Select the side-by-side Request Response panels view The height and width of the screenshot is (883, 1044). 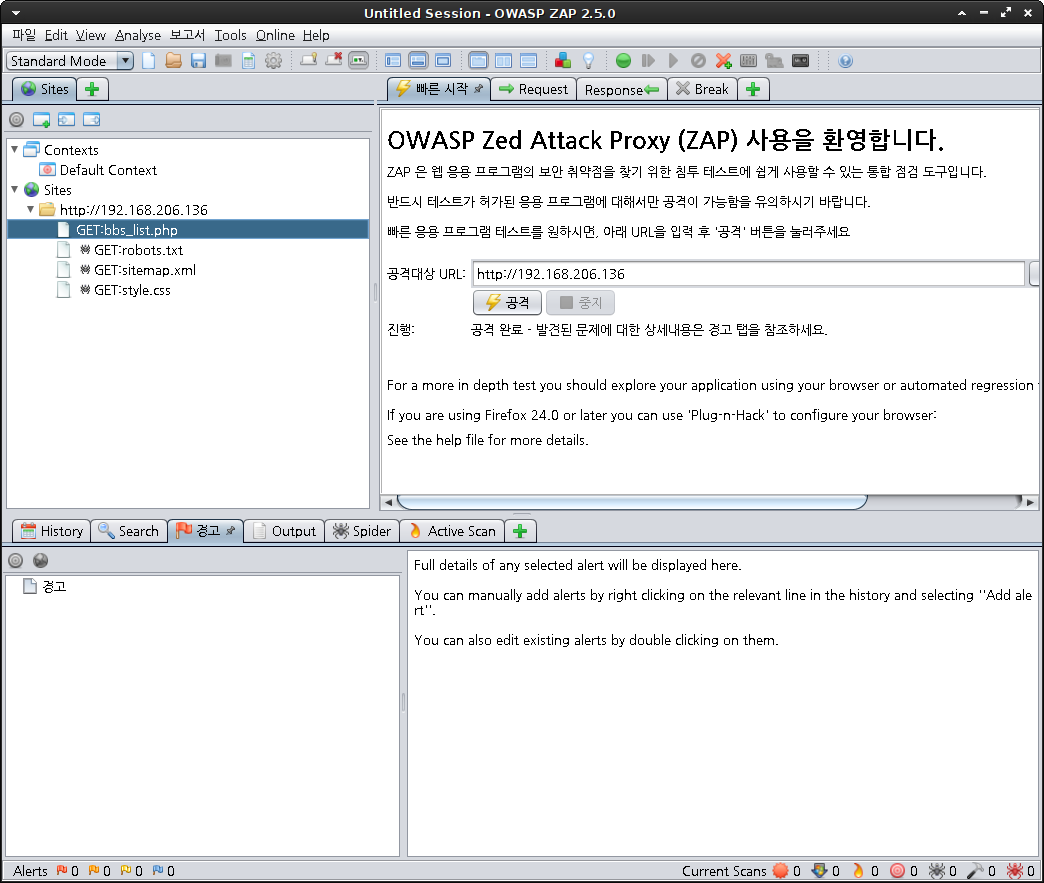click(x=503, y=61)
